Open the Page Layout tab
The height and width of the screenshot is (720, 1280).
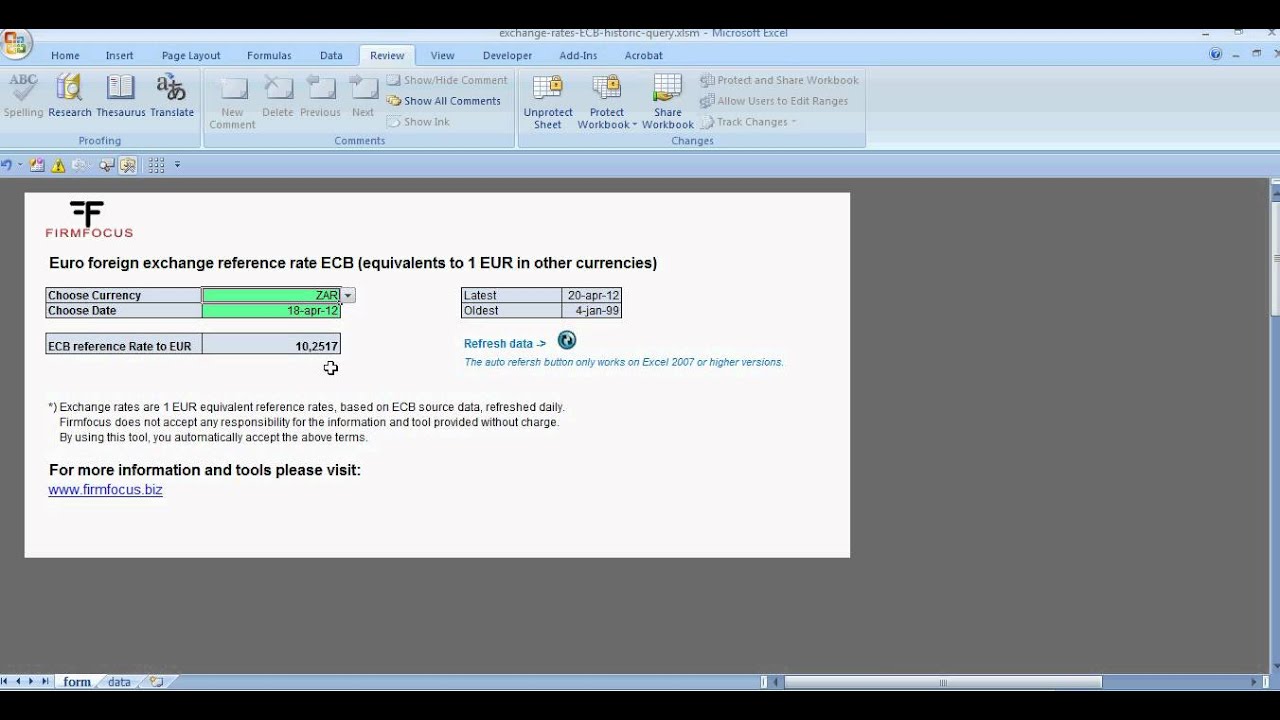[x=191, y=56]
